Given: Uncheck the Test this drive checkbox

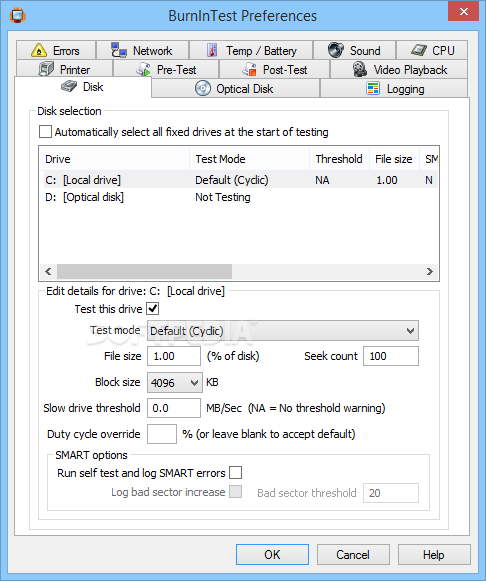Looking at the screenshot, I should coord(153,308).
